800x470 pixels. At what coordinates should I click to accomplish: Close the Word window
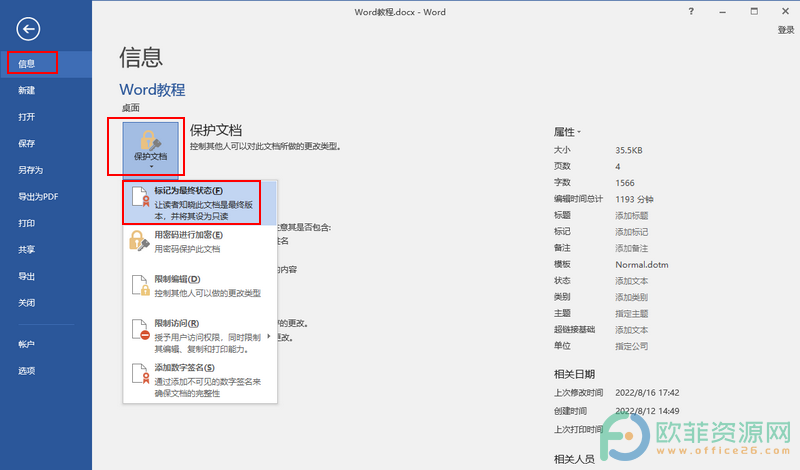click(786, 11)
